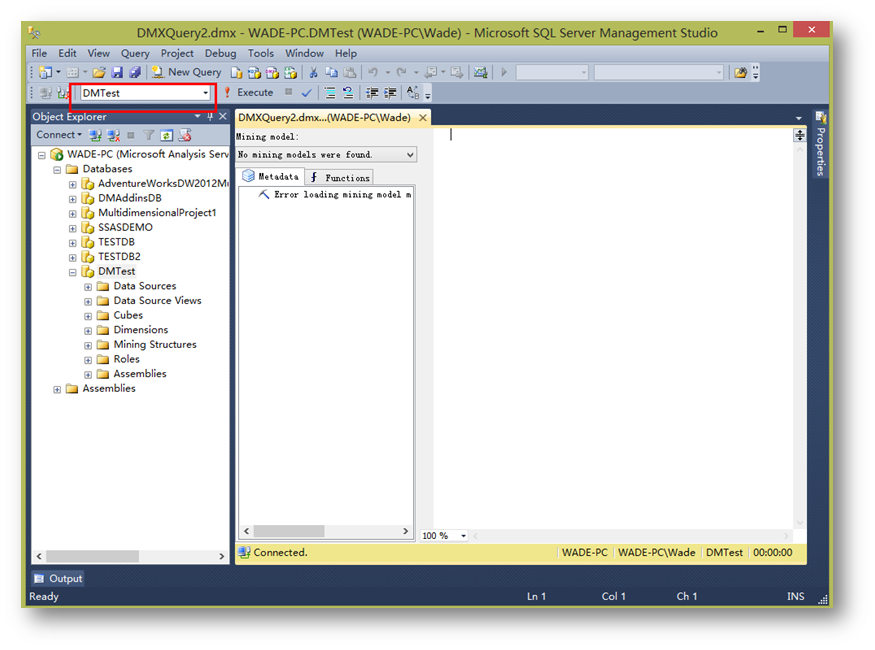Open the Query menu
Viewport: 875px width, 650px height.
click(135, 53)
